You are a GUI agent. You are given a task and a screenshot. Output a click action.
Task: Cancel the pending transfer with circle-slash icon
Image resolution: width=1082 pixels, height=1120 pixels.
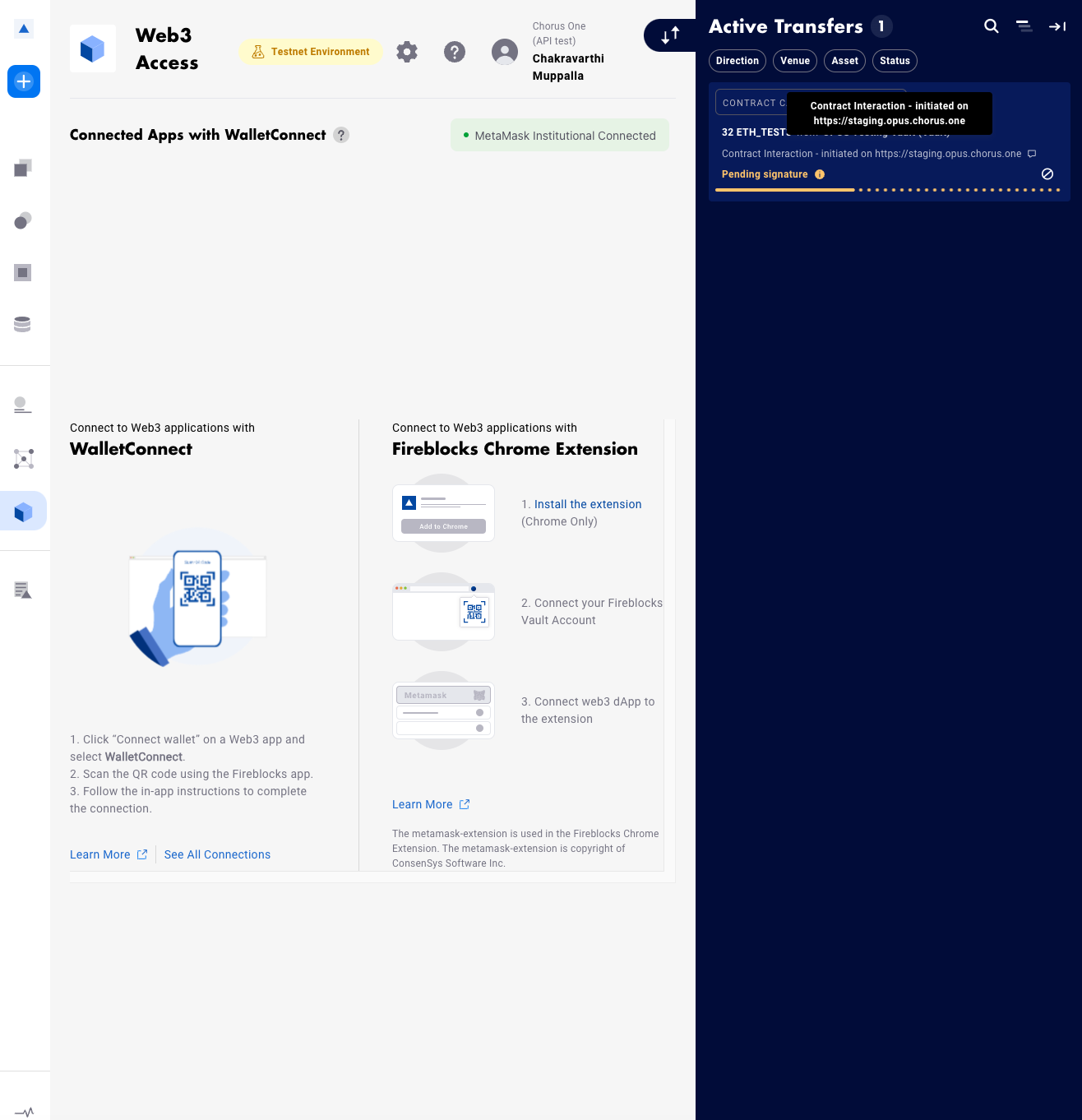(x=1047, y=174)
